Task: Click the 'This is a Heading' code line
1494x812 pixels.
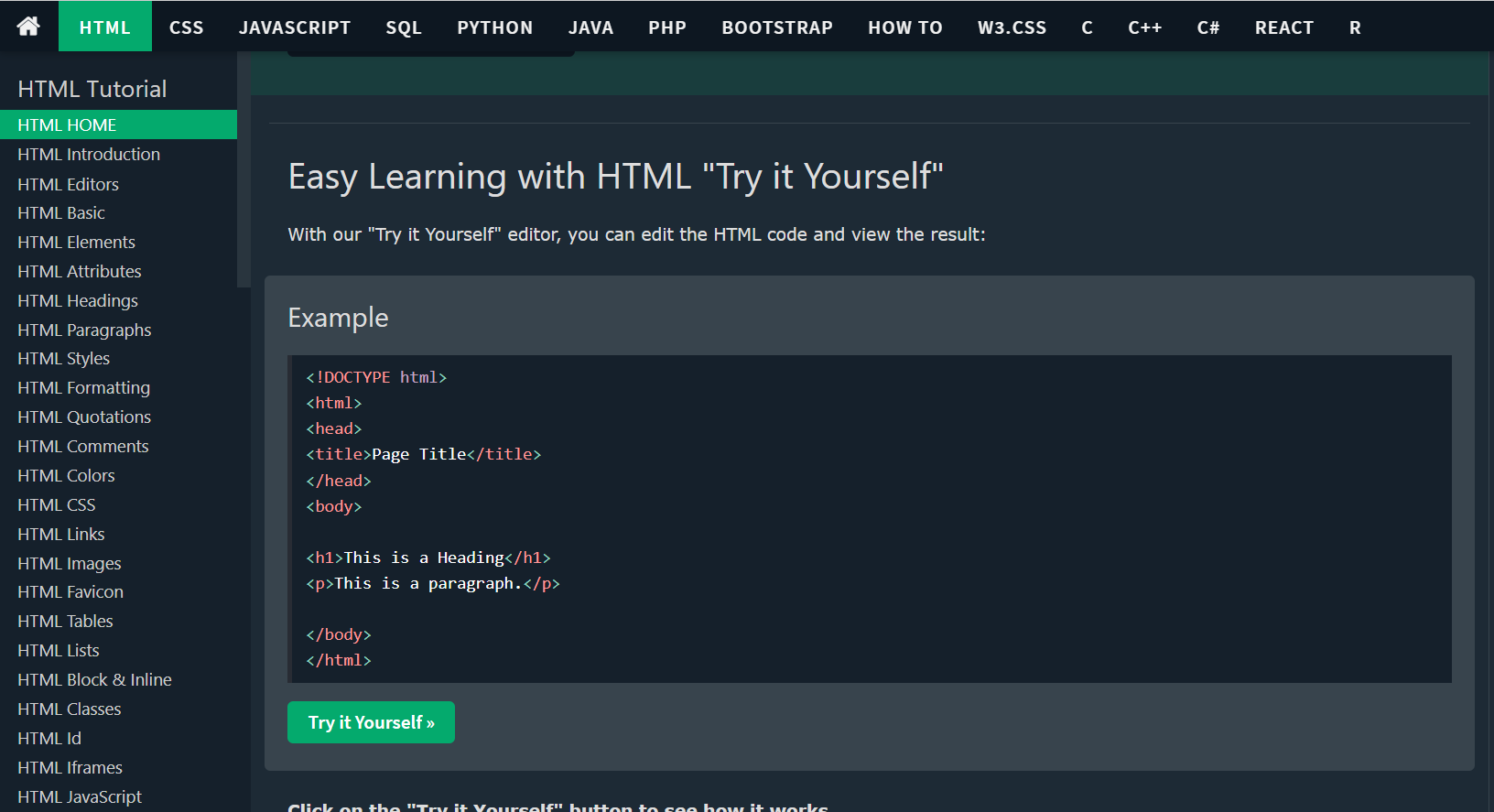Action: (428, 558)
